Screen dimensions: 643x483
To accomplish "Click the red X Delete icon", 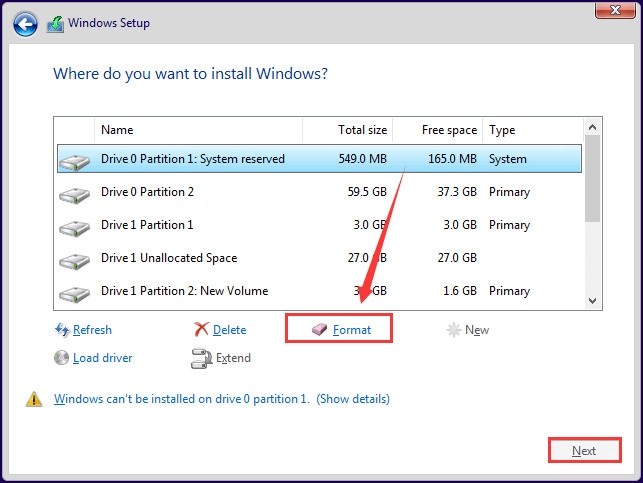I will [x=201, y=329].
